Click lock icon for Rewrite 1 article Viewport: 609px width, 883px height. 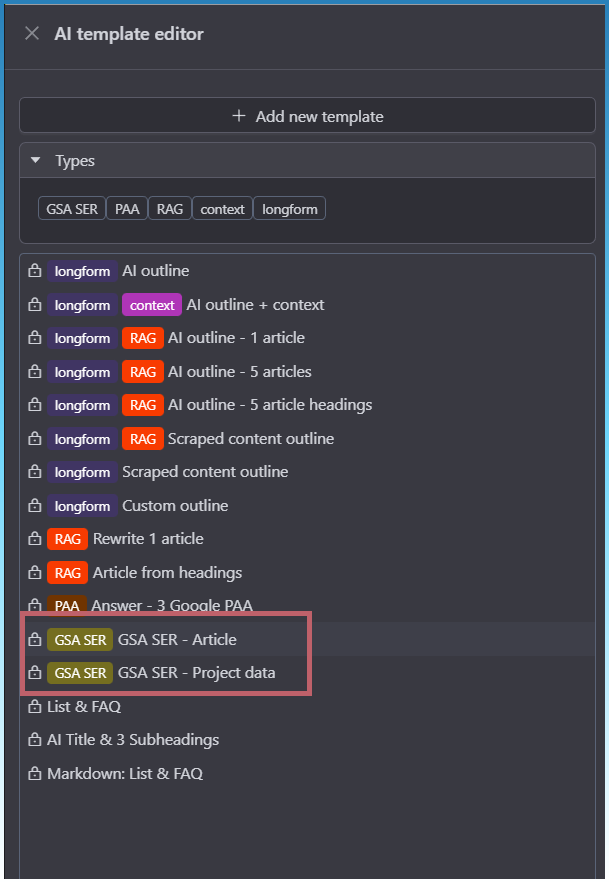click(x=35, y=539)
